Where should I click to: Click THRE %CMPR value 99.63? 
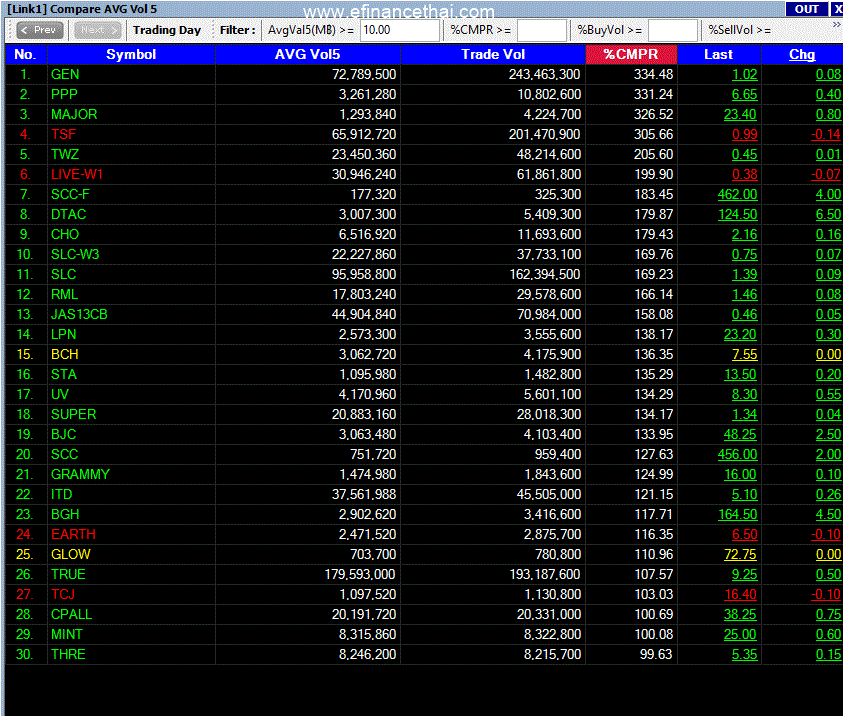[x=656, y=654]
